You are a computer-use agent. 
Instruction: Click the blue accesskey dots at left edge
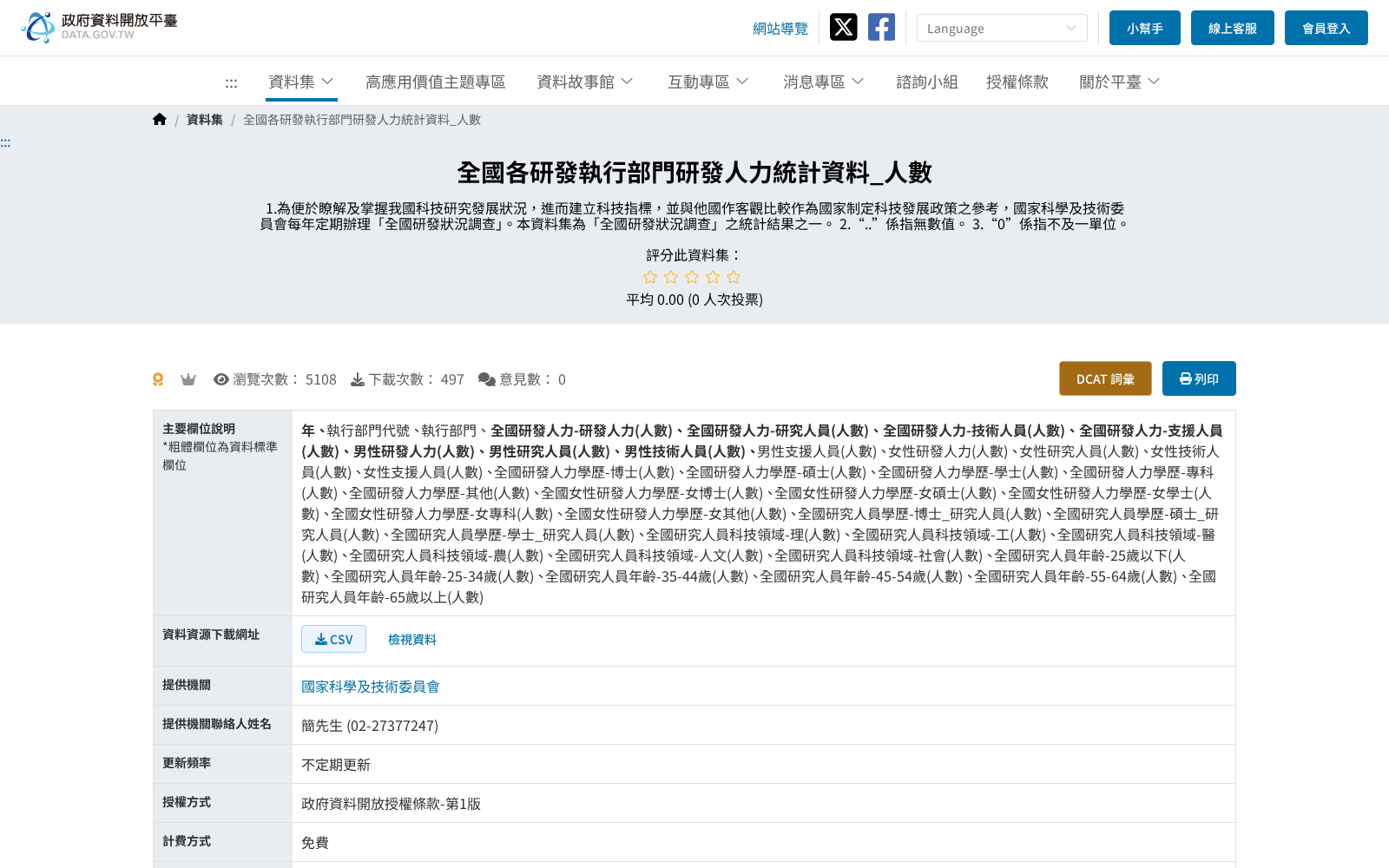tap(5, 142)
